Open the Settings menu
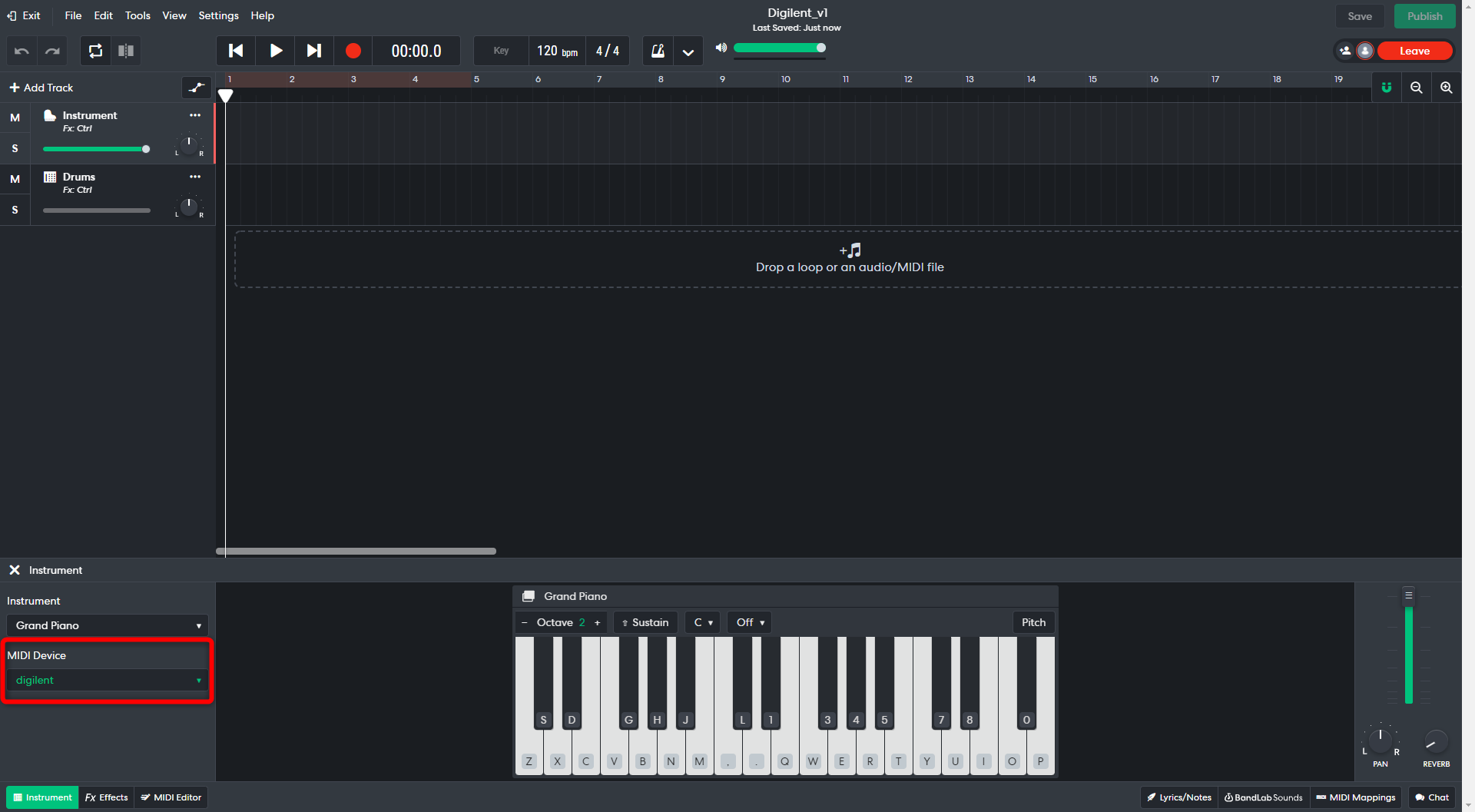Image resolution: width=1475 pixels, height=812 pixels. 218,15
